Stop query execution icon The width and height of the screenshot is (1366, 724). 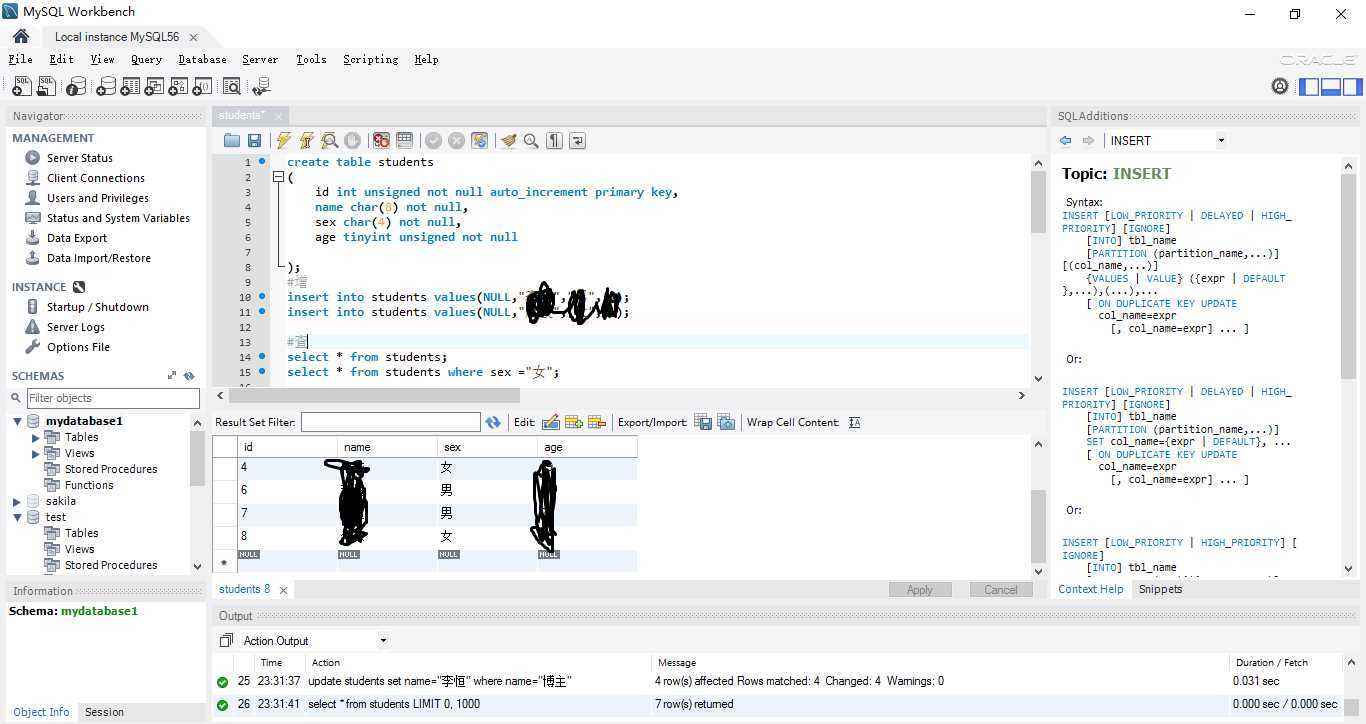click(352, 141)
